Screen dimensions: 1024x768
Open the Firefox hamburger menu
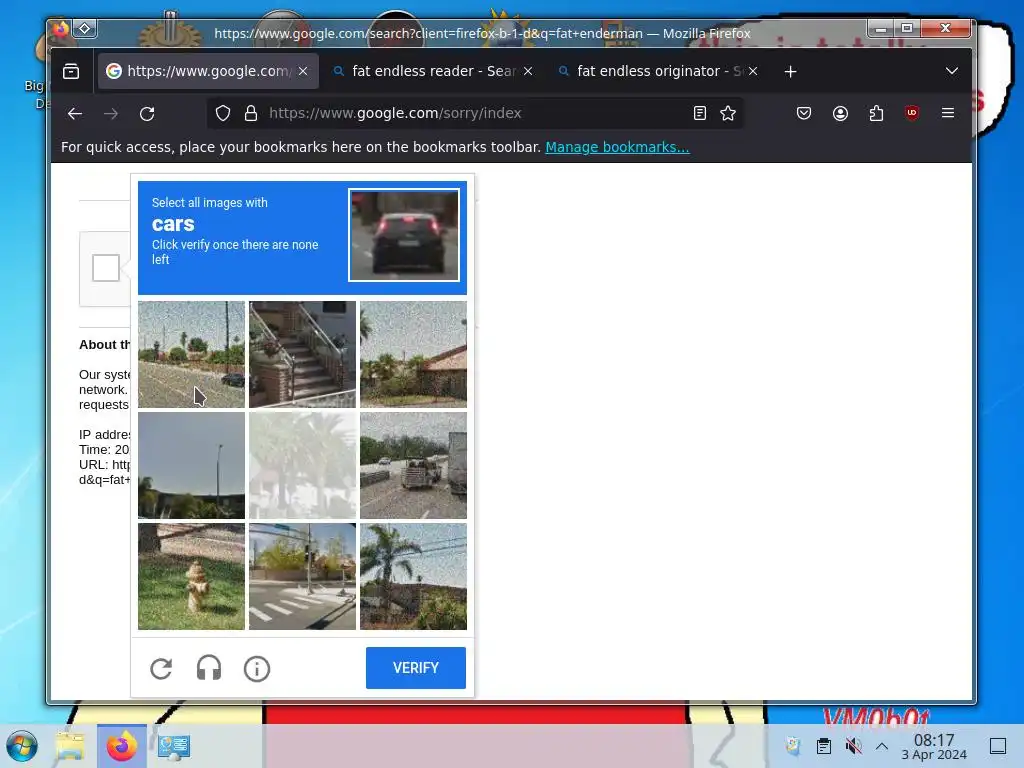click(948, 113)
